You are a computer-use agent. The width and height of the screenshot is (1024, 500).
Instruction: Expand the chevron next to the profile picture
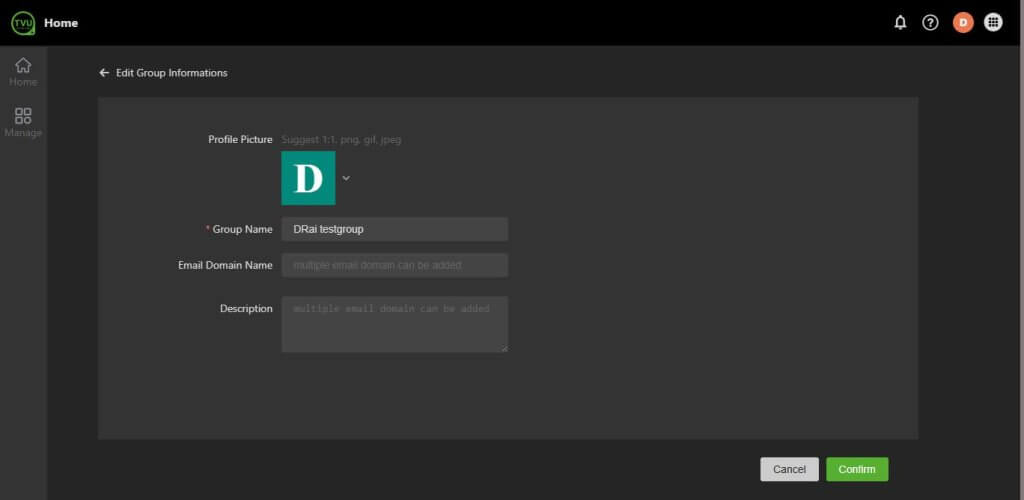[346, 178]
